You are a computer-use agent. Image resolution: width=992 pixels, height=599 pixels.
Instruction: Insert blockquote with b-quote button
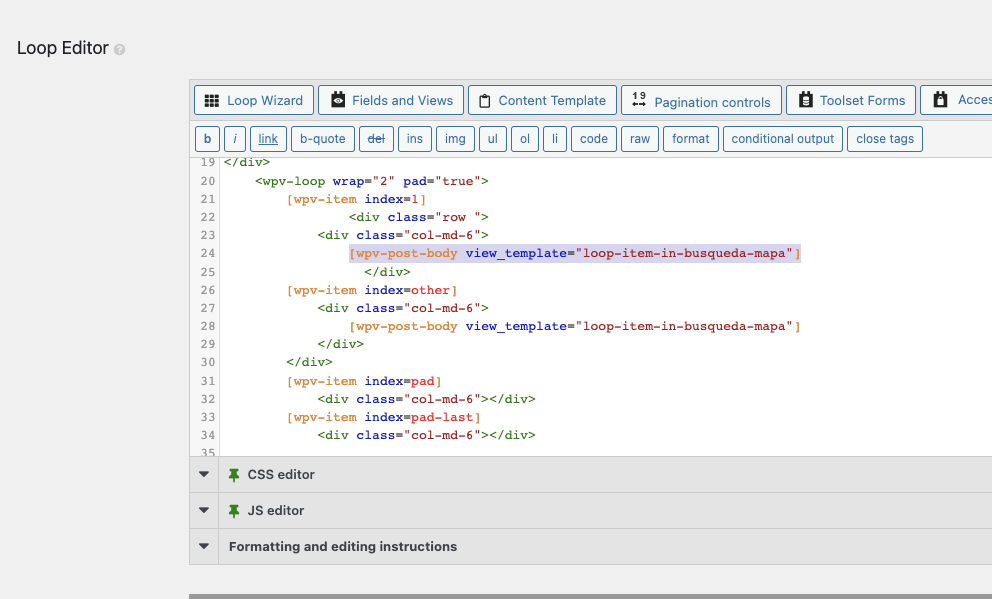coord(323,139)
